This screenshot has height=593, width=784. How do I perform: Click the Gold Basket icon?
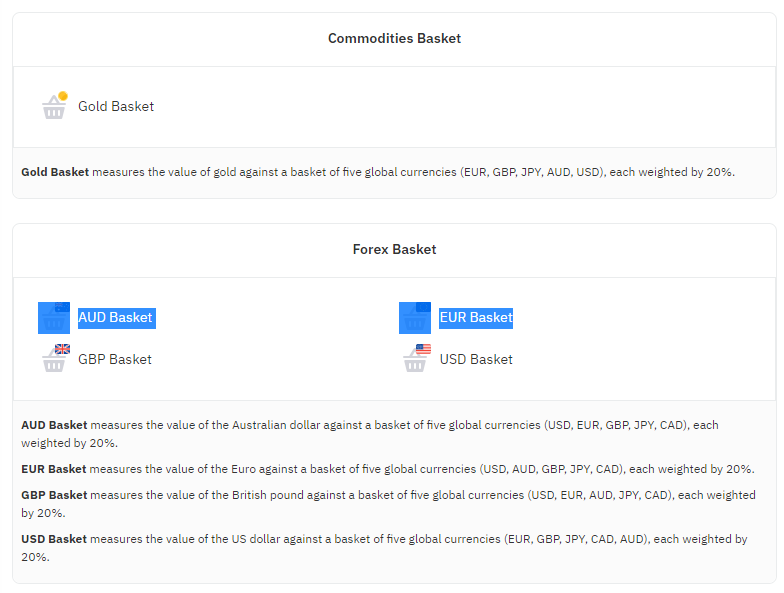point(54,106)
